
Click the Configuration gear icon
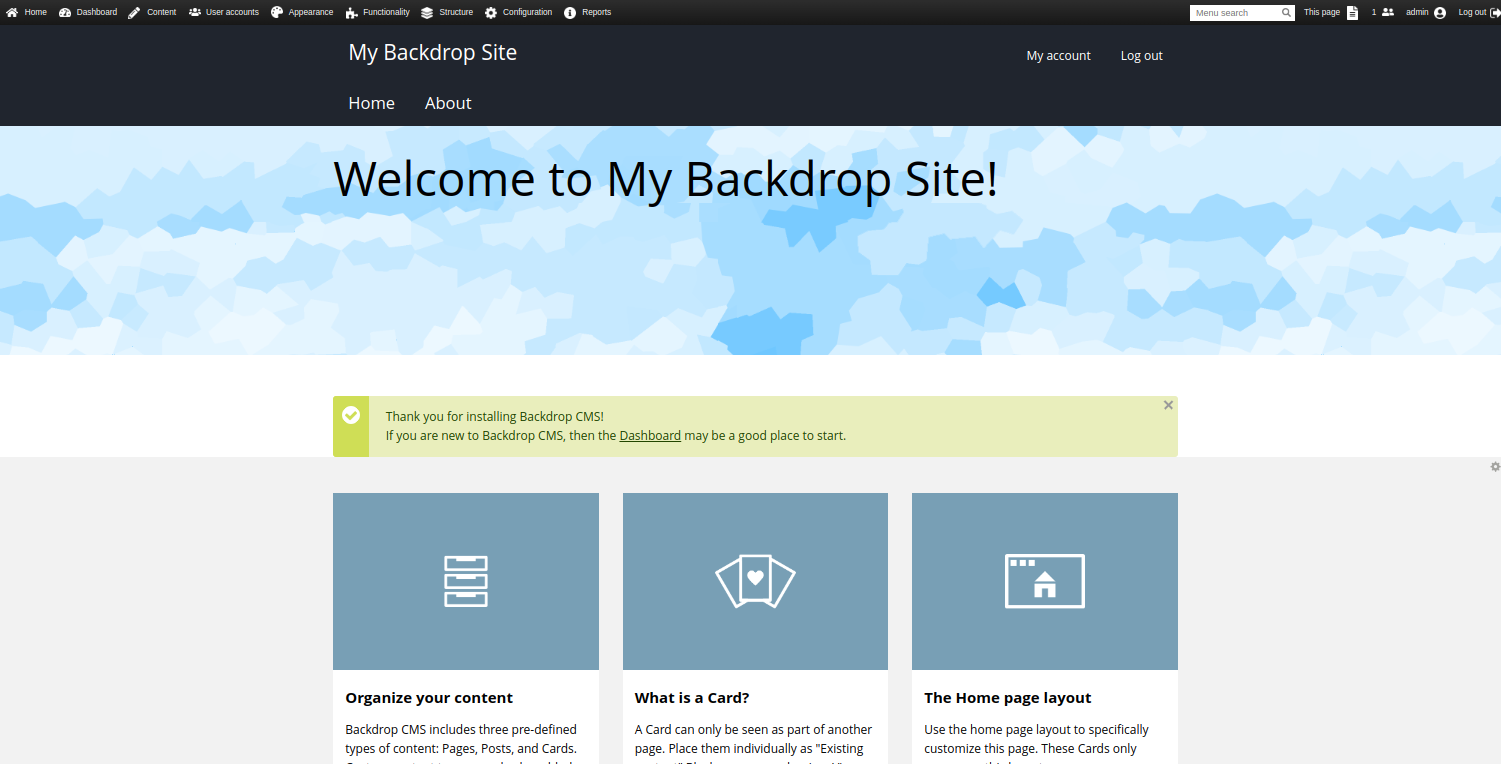(491, 13)
